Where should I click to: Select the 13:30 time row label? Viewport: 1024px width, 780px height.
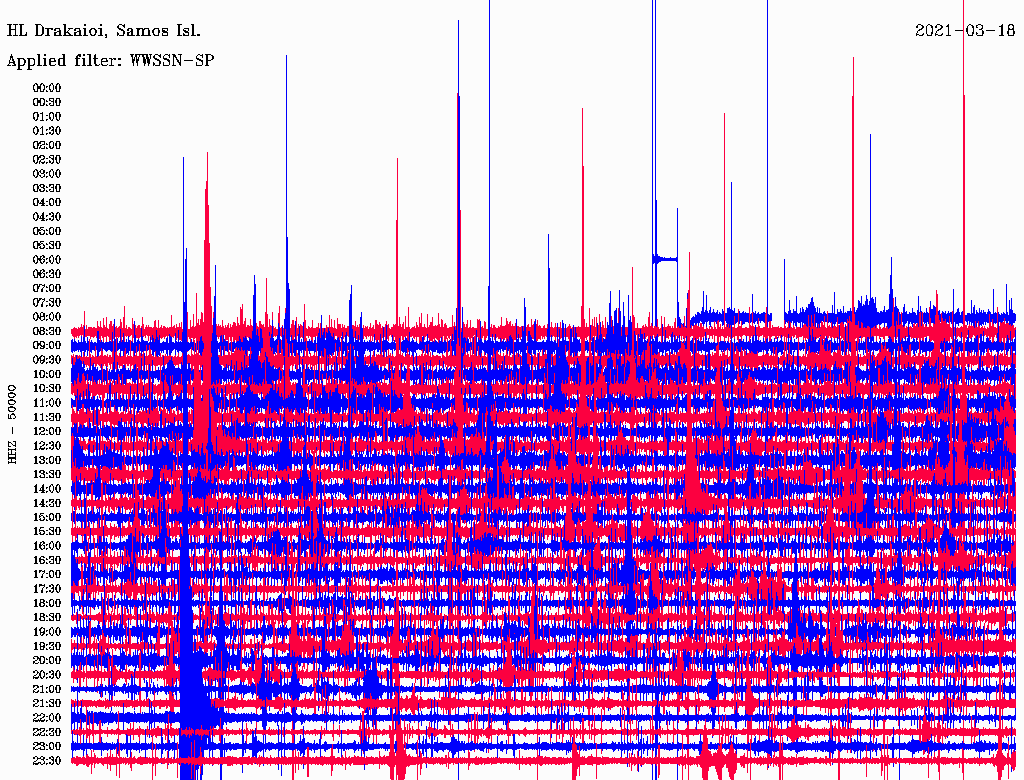pos(47,474)
